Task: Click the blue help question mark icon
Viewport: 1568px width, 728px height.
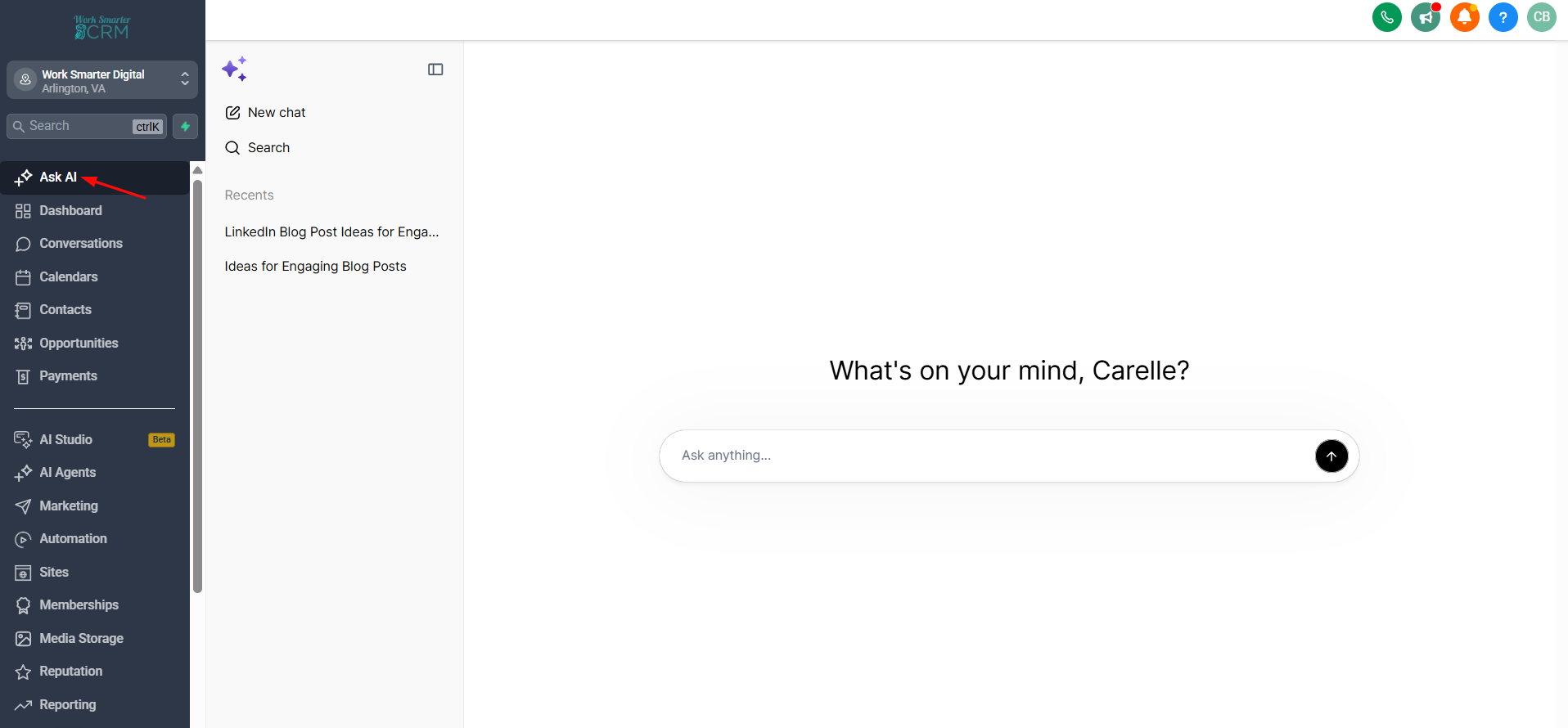Action: point(1503,17)
